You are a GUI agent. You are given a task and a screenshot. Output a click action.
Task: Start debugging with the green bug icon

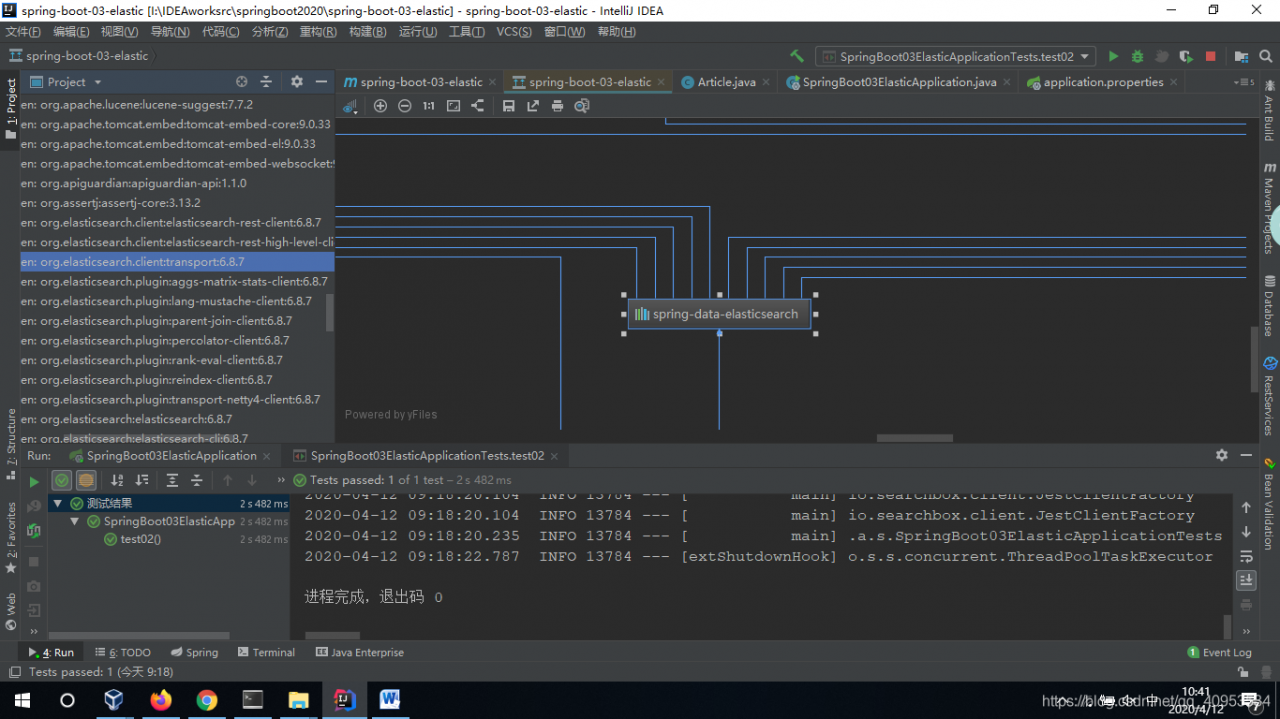point(1137,57)
